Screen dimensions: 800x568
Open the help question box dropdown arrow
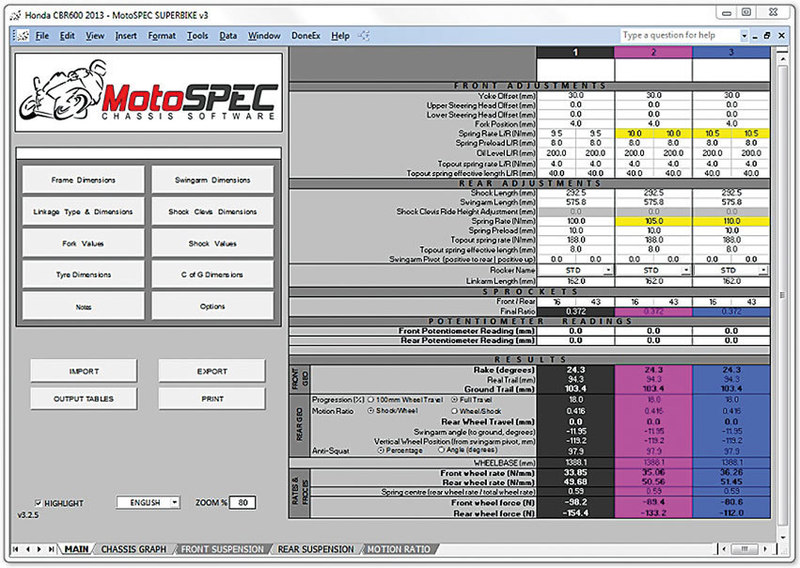point(744,36)
